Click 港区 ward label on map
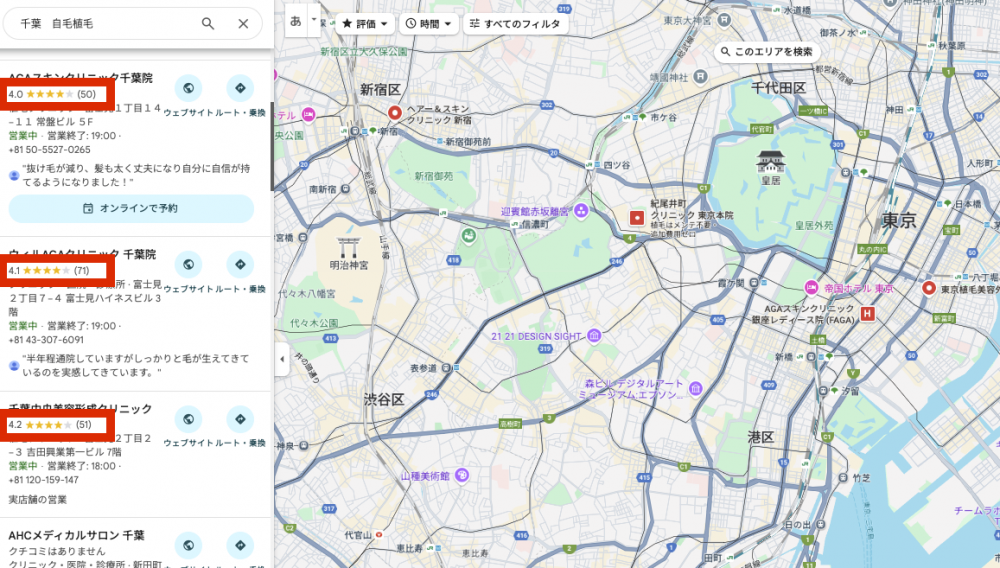This screenshot has height=568, width=1000. coord(761,437)
